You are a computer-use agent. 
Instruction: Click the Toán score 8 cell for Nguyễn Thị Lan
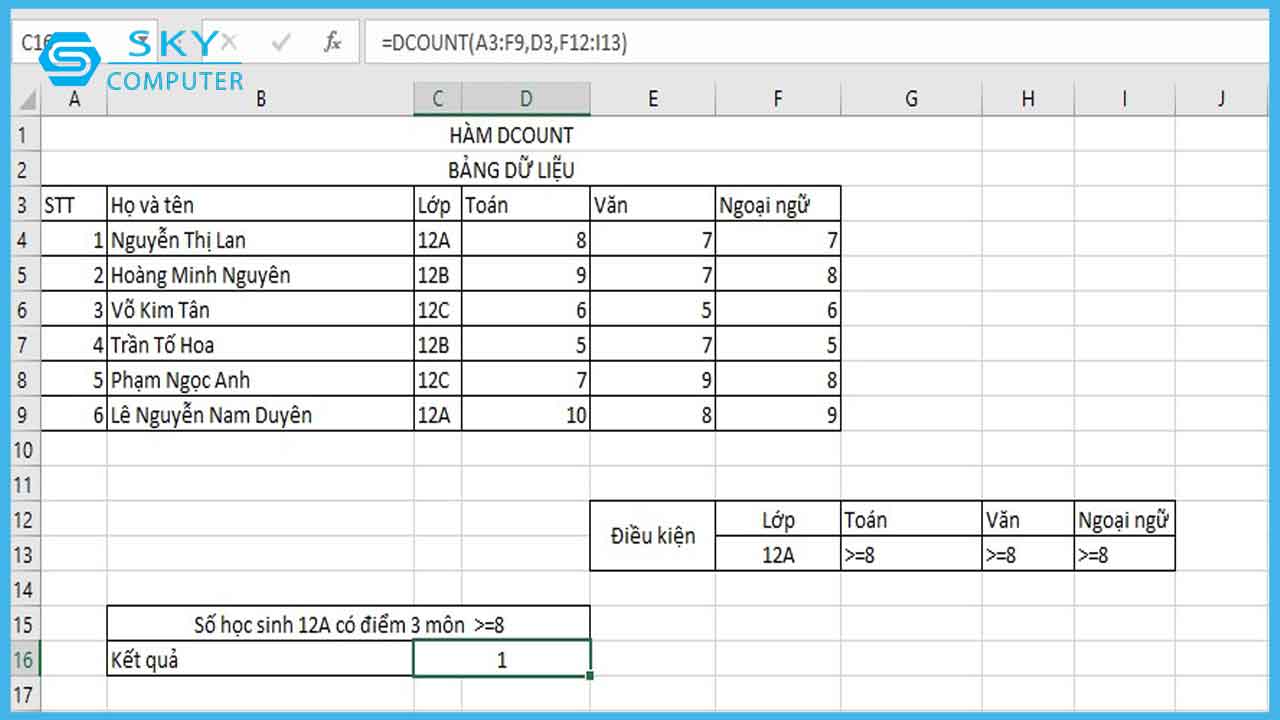526,239
